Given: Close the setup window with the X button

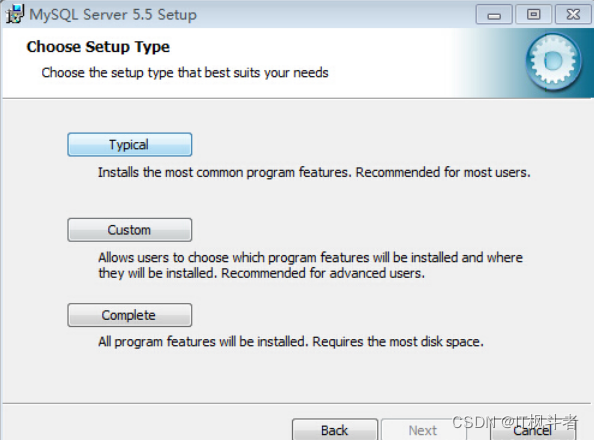Looking at the screenshot, I should [x=573, y=15].
